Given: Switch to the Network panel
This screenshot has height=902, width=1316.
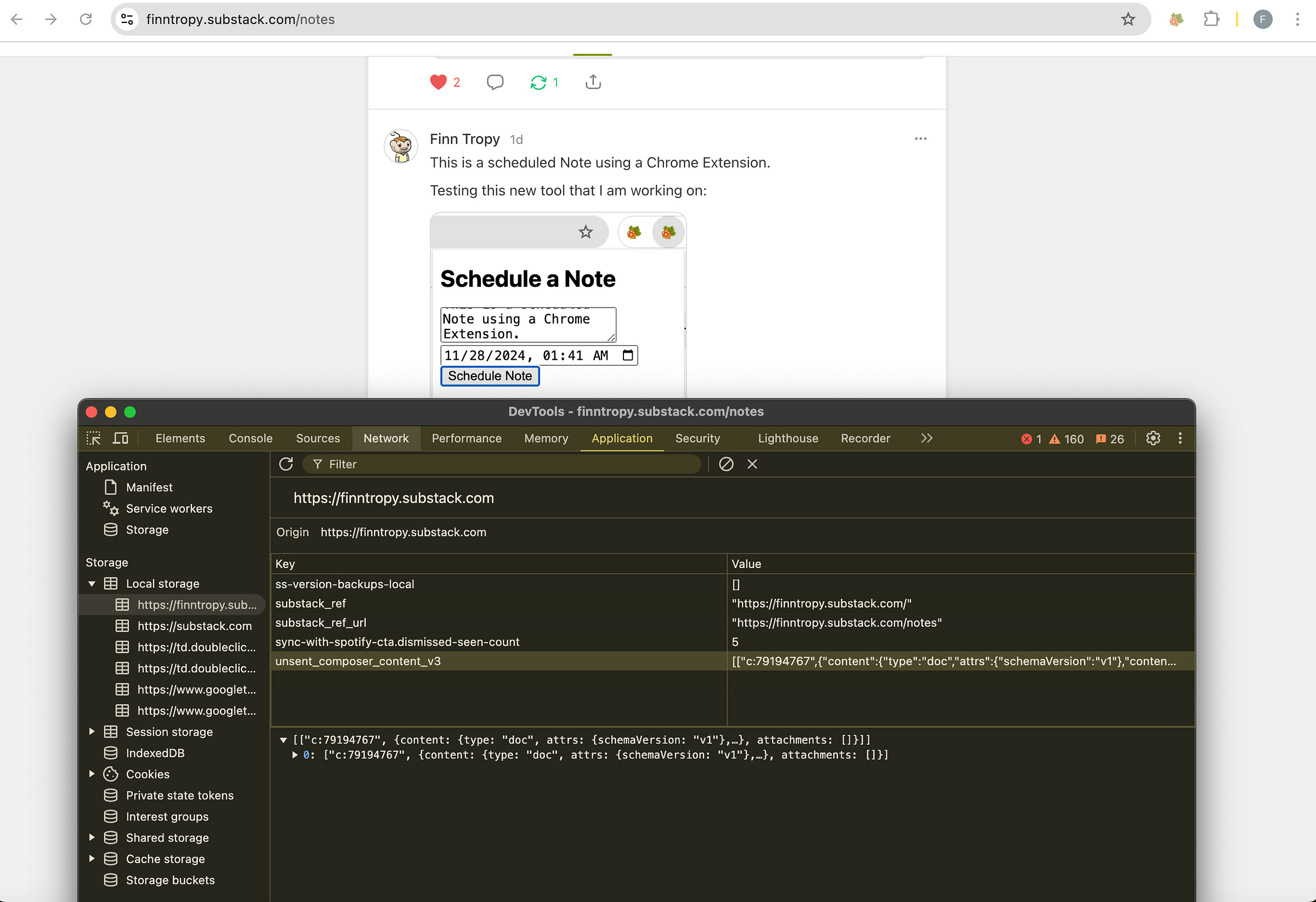Looking at the screenshot, I should [385, 438].
